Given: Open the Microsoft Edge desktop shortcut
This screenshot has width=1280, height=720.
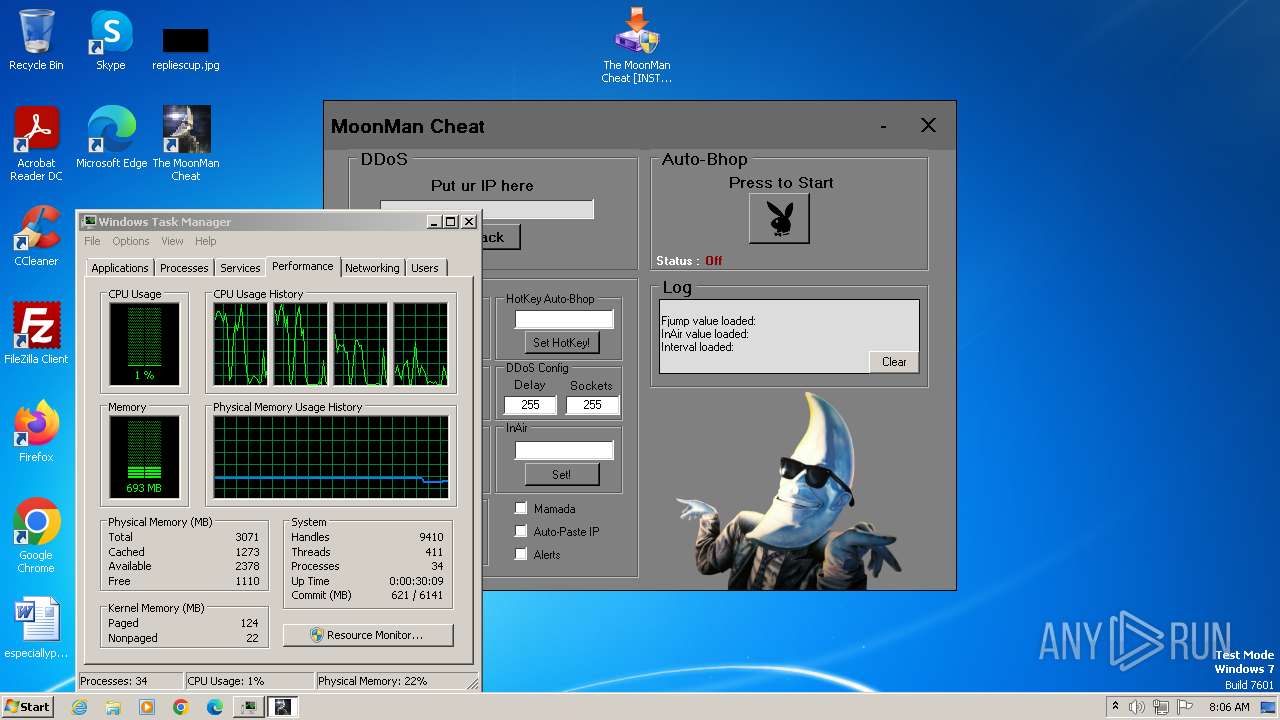Looking at the screenshot, I should click(x=111, y=138).
